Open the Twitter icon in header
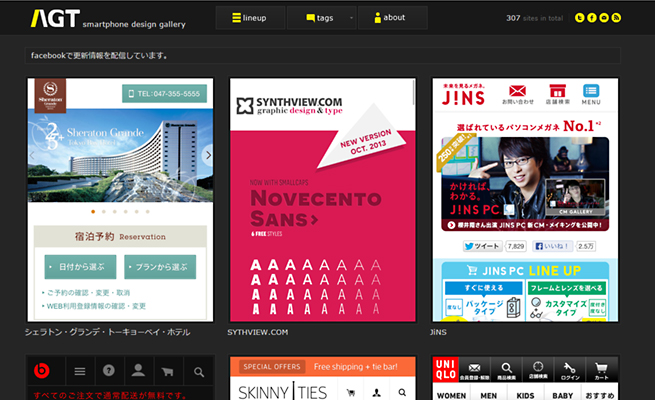The image size is (655, 400). tap(579, 18)
